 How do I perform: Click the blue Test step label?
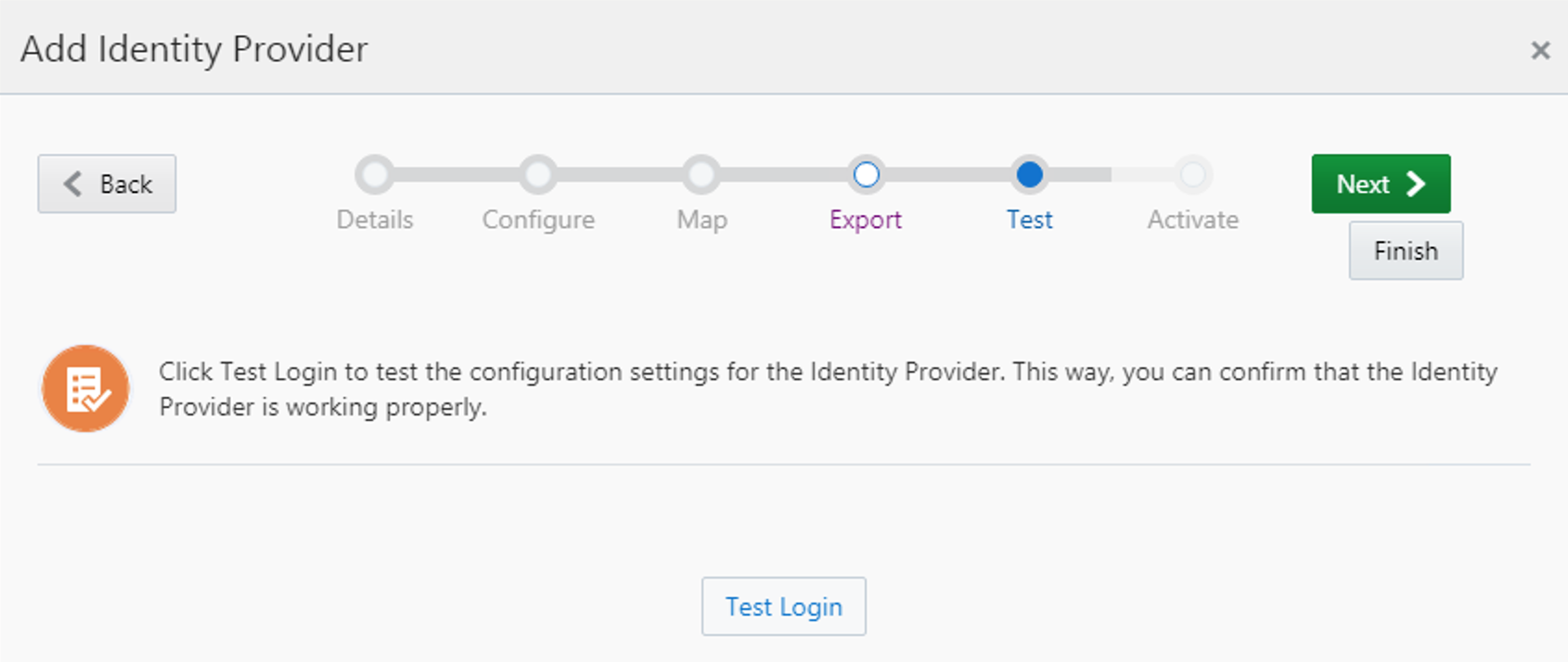tap(1029, 220)
